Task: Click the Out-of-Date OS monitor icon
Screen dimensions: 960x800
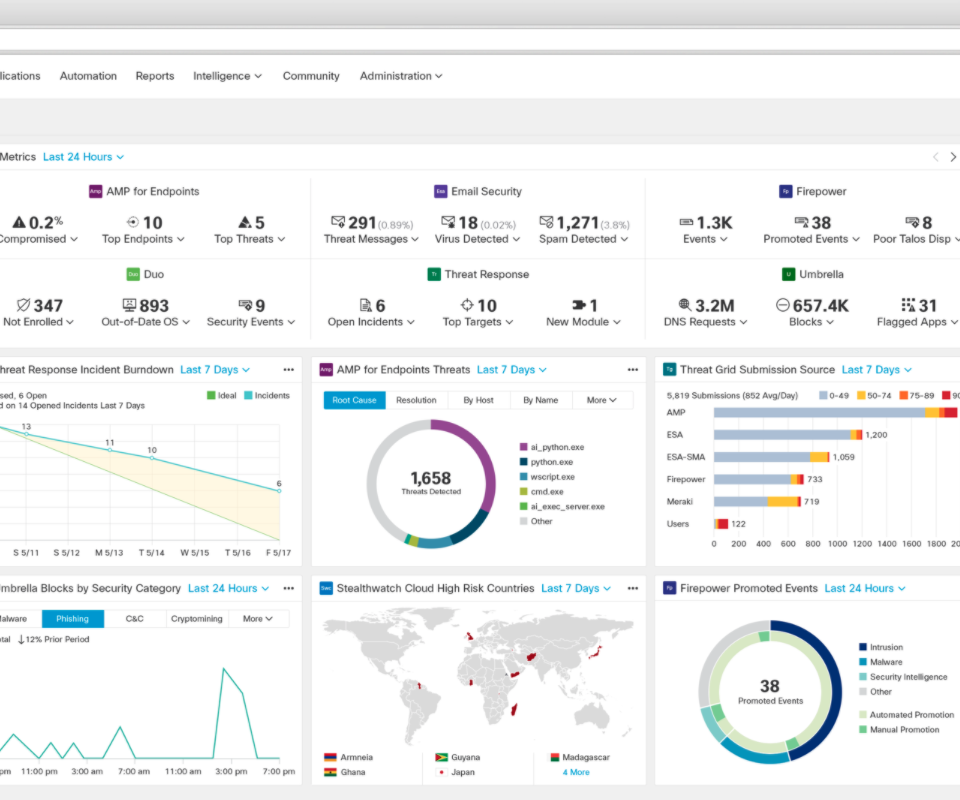Action: coord(129,305)
